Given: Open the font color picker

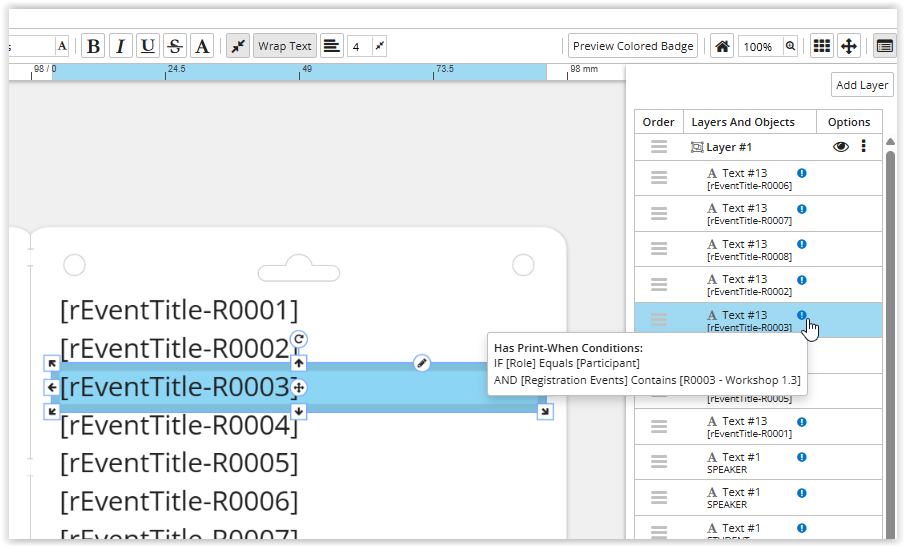Looking at the screenshot, I should pyautogui.click(x=202, y=46).
